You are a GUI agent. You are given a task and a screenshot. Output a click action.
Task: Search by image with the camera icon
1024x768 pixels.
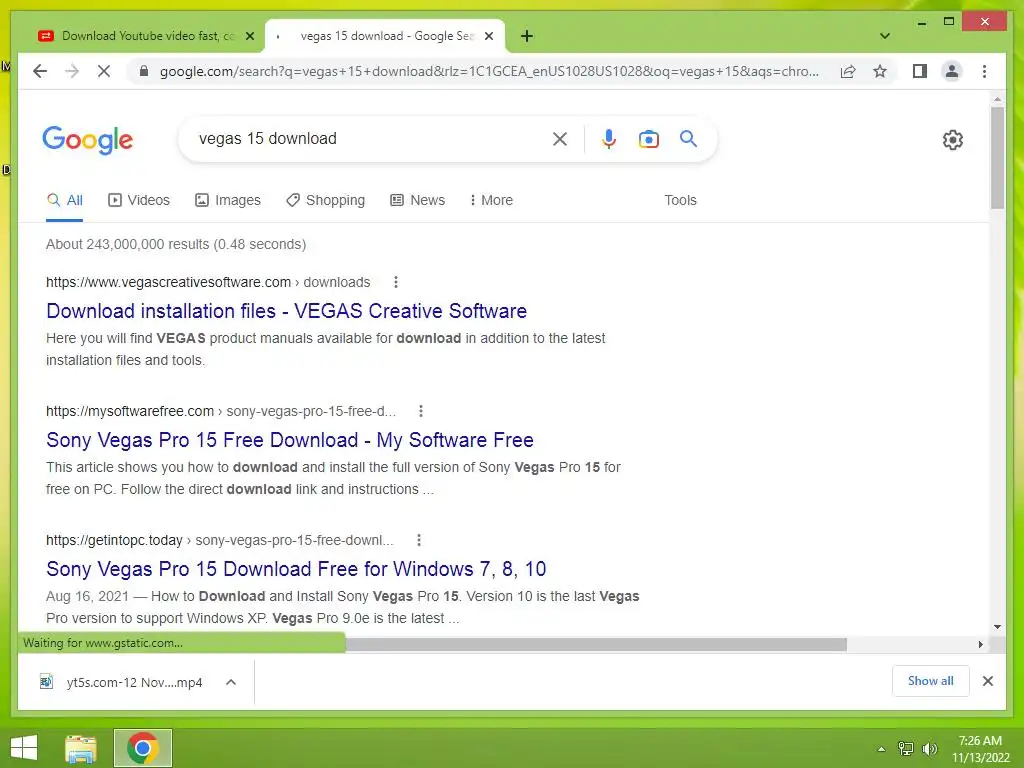(648, 138)
